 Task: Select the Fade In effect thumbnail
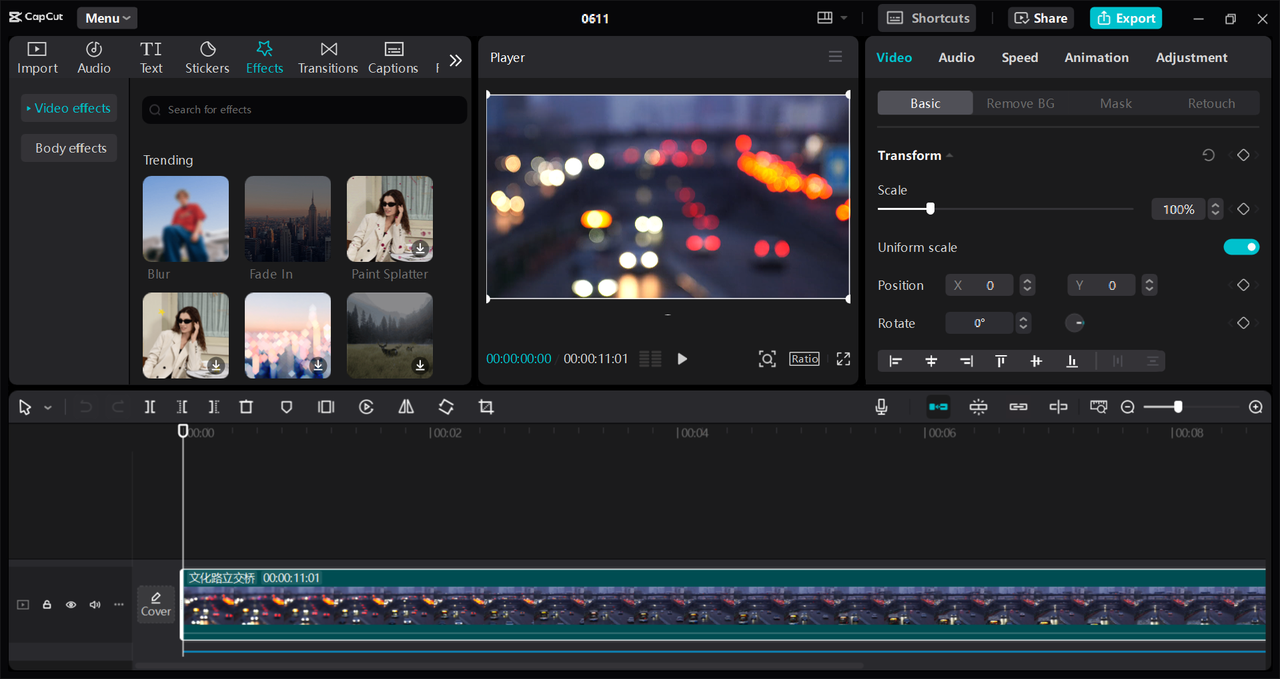288,219
